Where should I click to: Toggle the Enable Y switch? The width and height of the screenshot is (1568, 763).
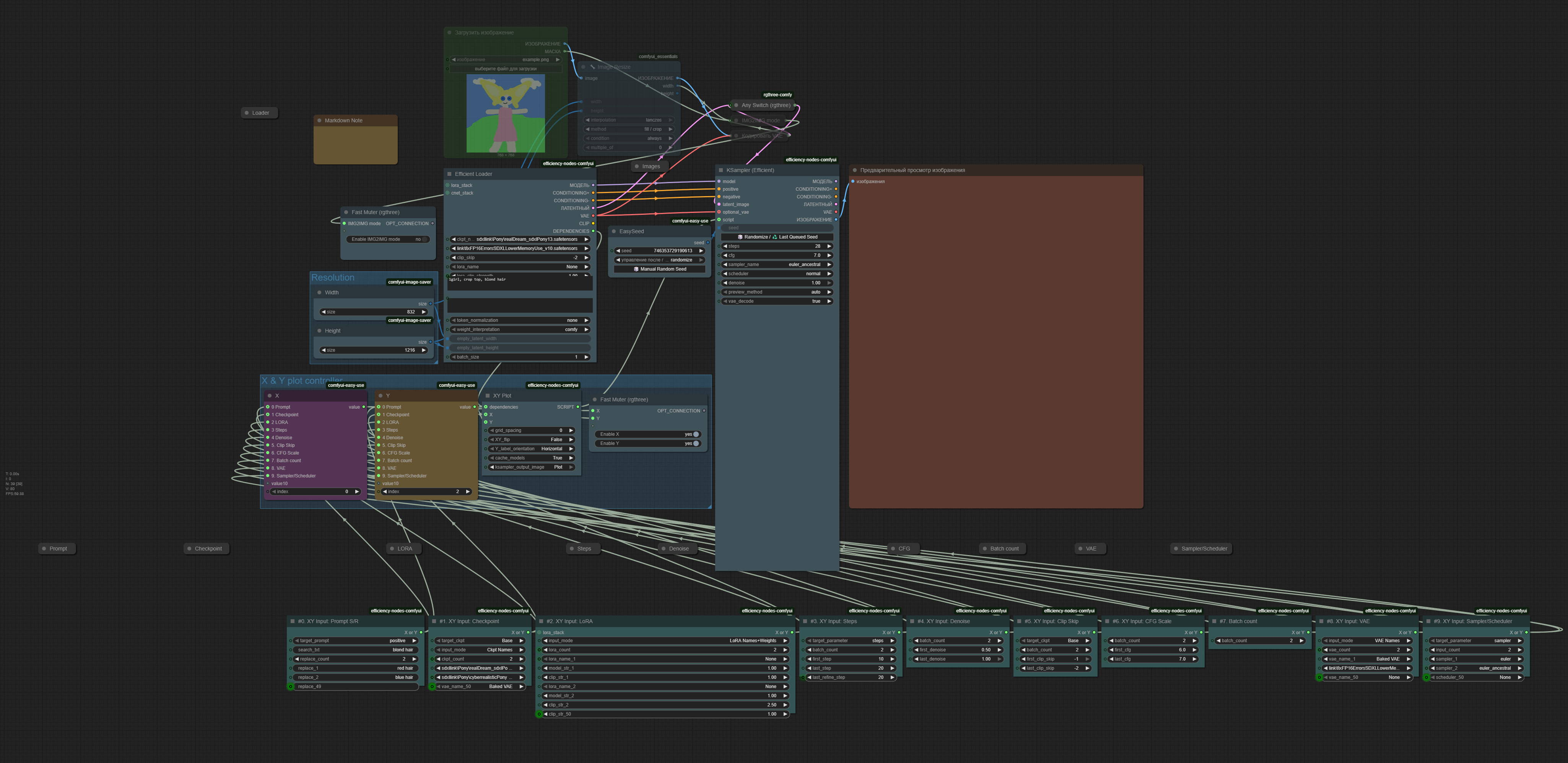(x=696, y=443)
